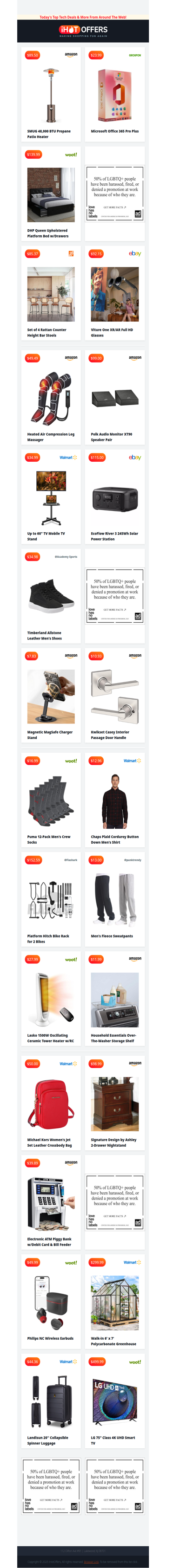Click Today's Top Tech Deals banner text

tap(83, 17)
